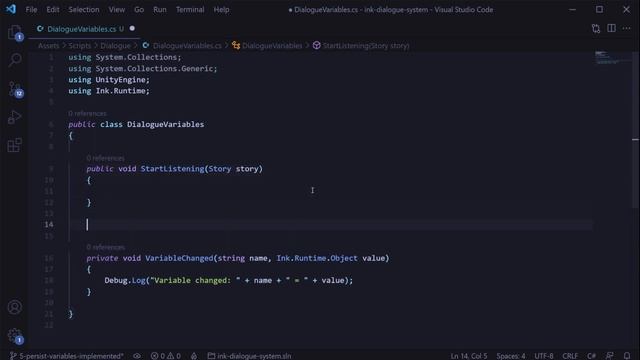
Task: Open the Go menu
Action: (x=139, y=9)
